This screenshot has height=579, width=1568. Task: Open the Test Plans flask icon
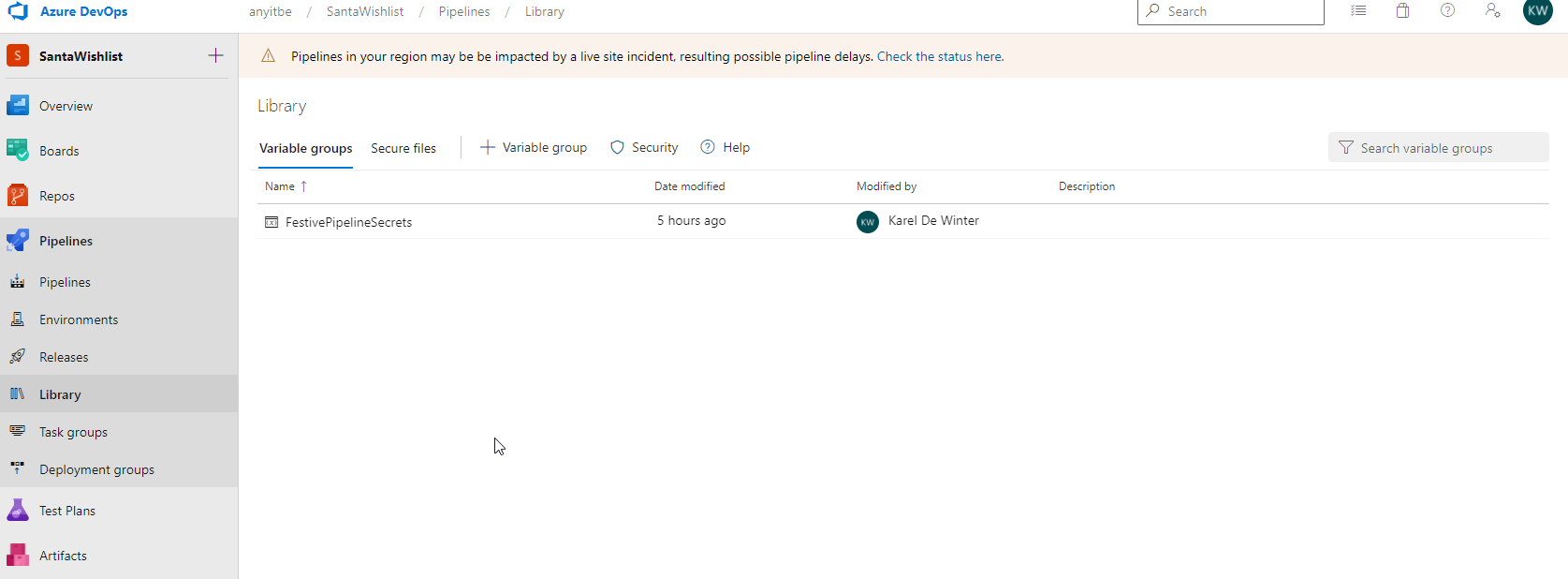pos(18,510)
